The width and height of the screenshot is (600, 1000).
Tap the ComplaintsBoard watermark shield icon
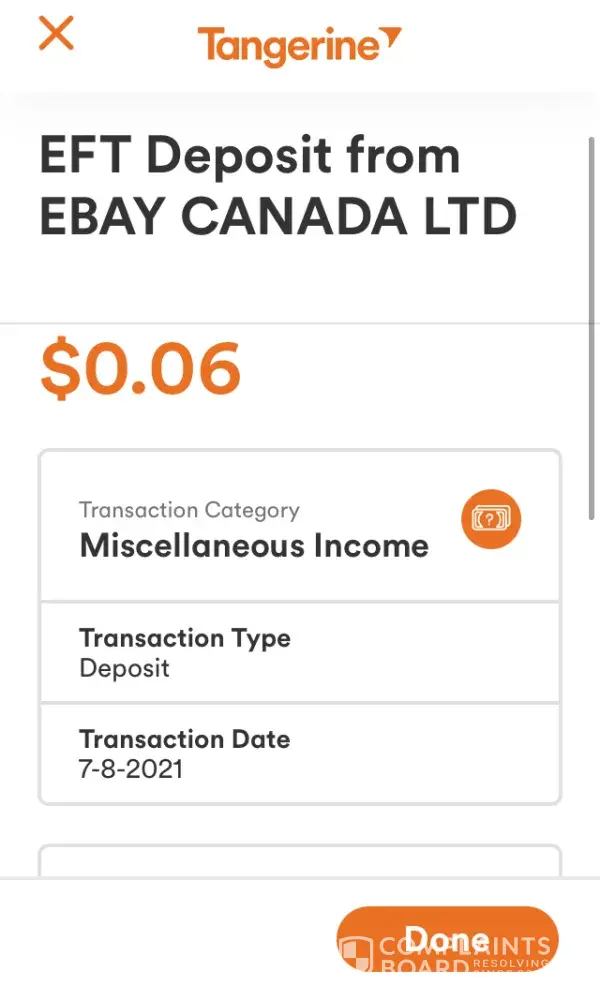(356, 955)
